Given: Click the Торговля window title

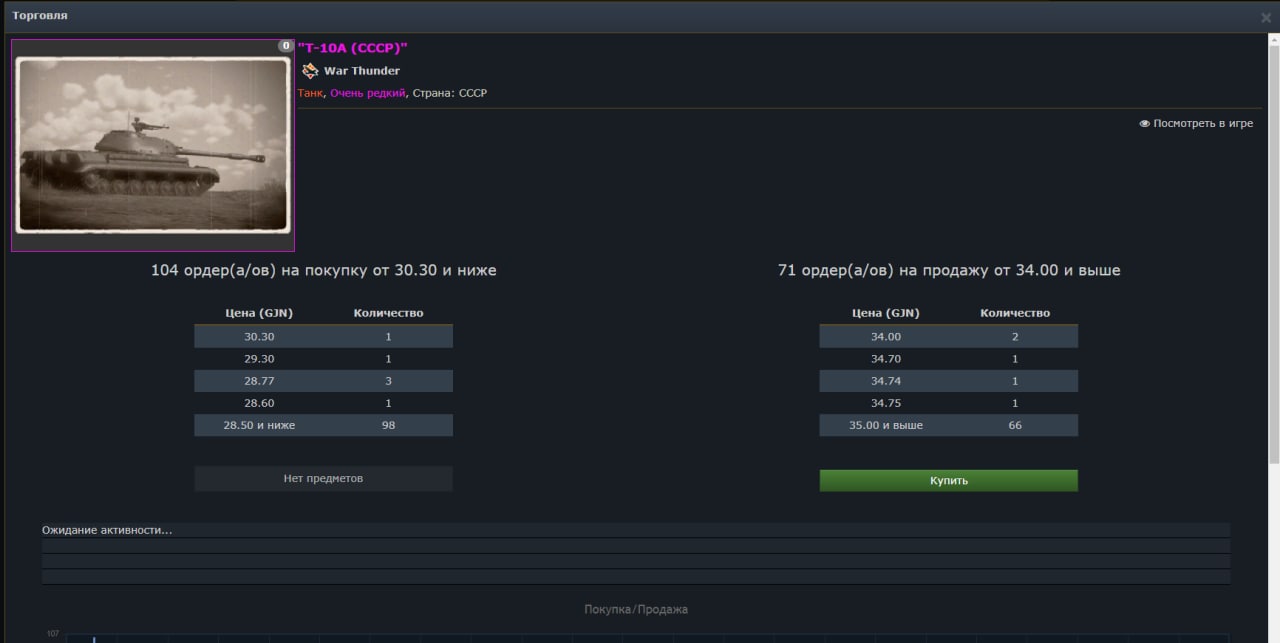Looking at the screenshot, I should tap(40, 16).
